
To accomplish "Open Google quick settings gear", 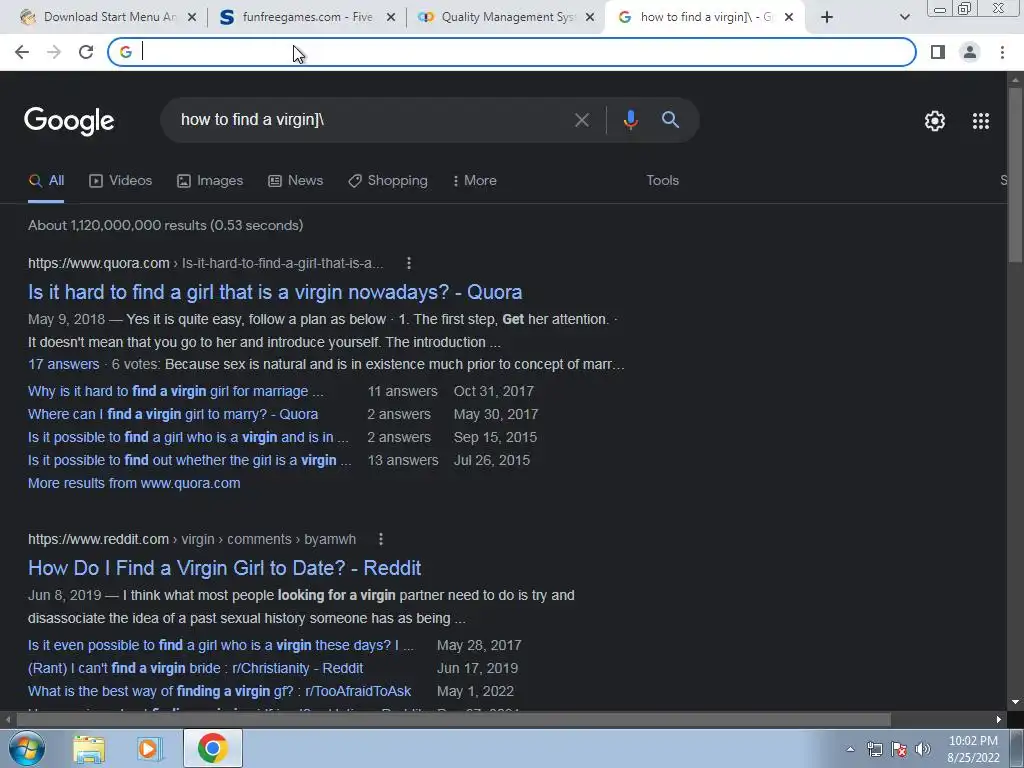I will (935, 121).
